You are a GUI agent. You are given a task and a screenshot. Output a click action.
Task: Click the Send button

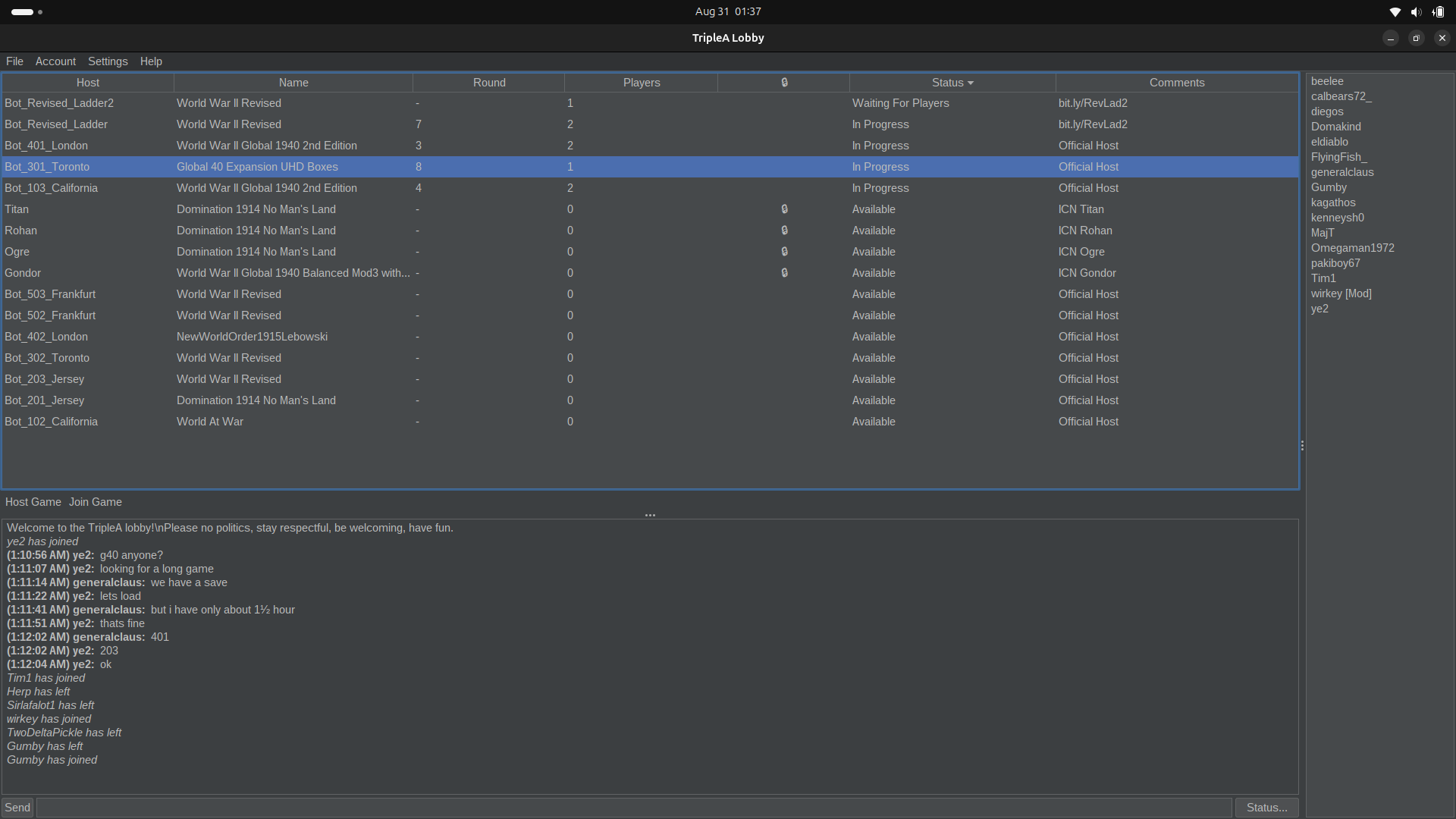pos(17,808)
